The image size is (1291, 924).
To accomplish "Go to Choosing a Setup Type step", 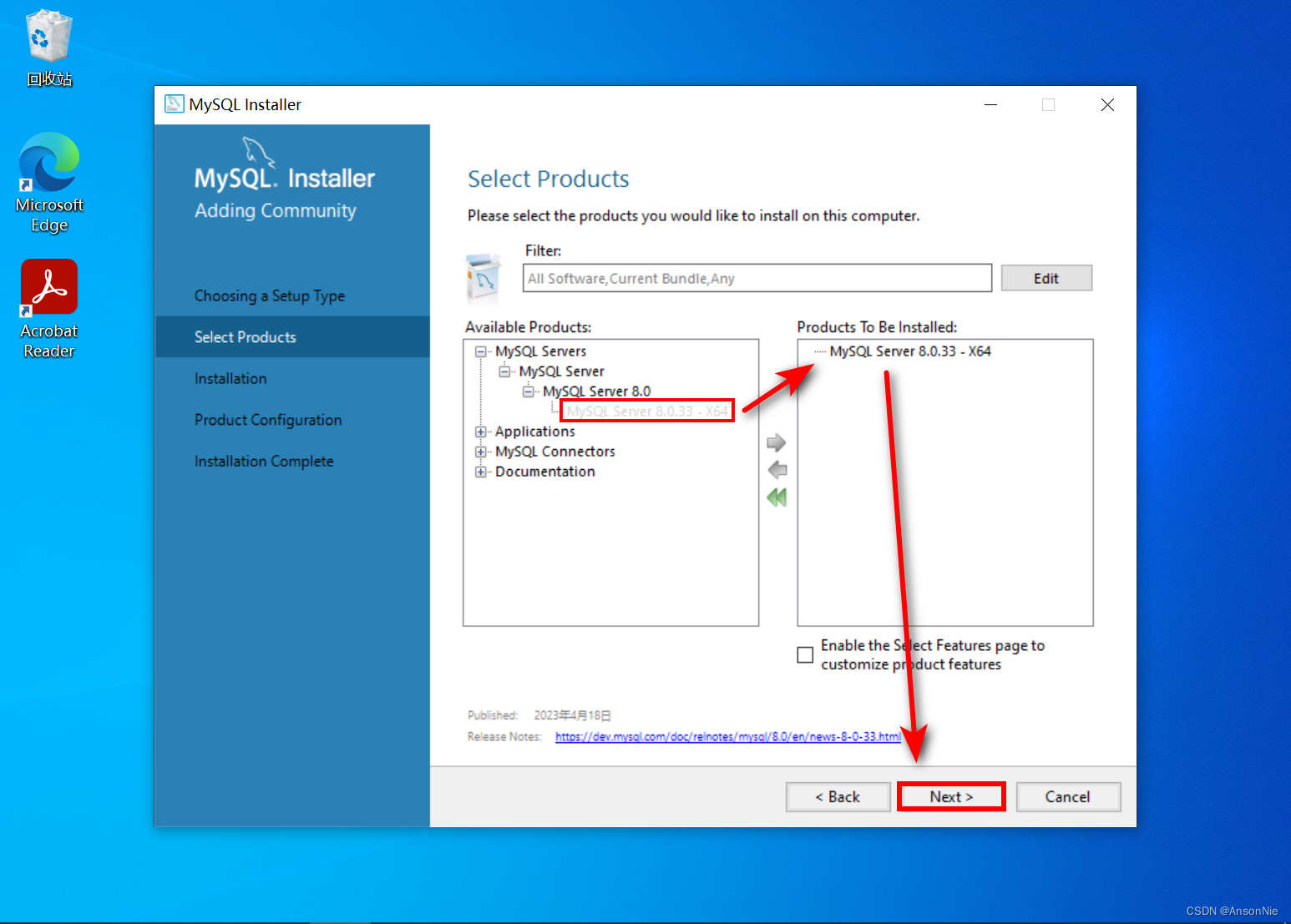I will coord(270,295).
